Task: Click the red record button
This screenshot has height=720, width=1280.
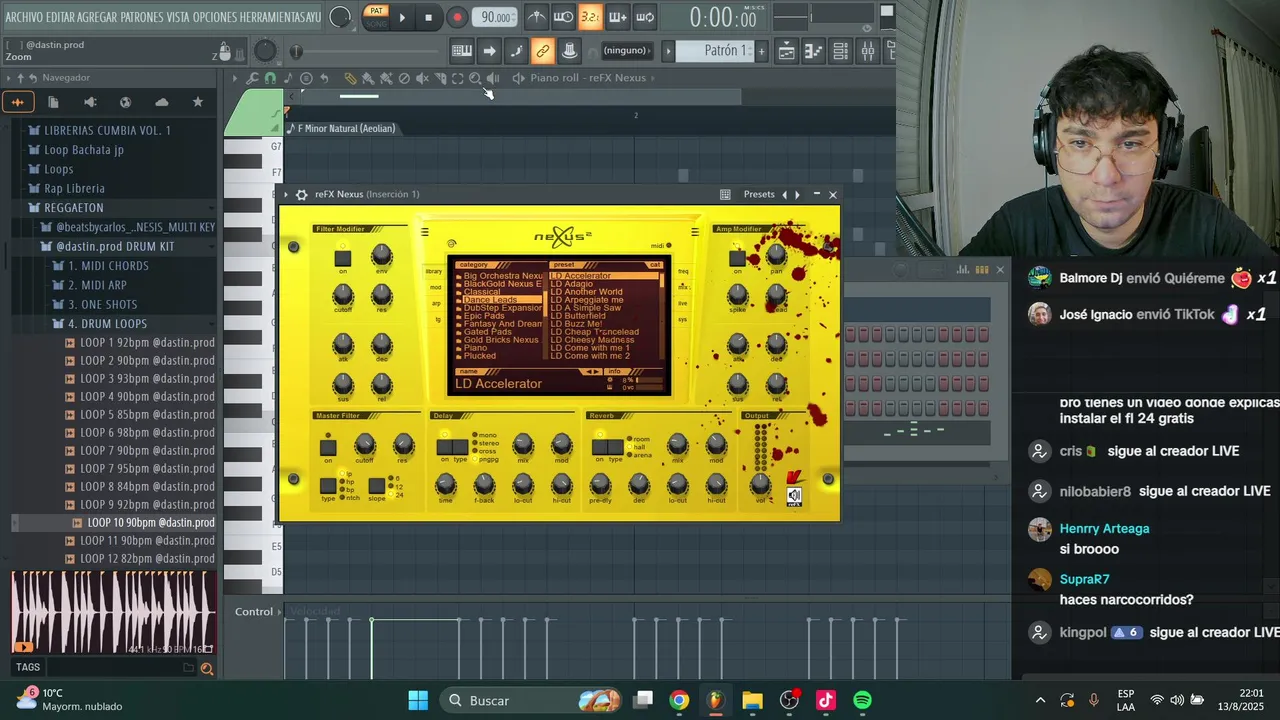Action: click(x=457, y=17)
